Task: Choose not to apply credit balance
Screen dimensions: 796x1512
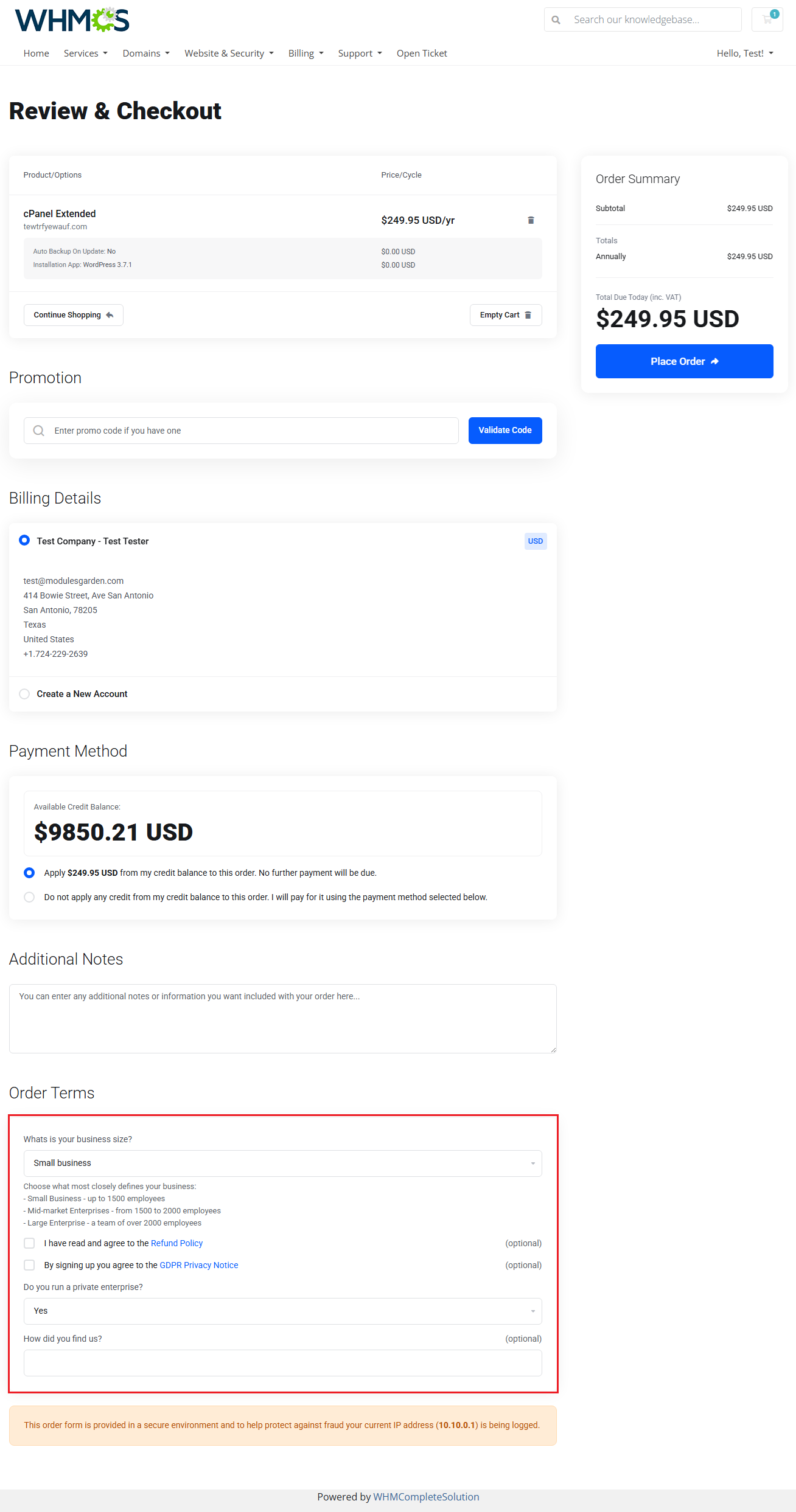Action: pyautogui.click(x=29, y=897)
